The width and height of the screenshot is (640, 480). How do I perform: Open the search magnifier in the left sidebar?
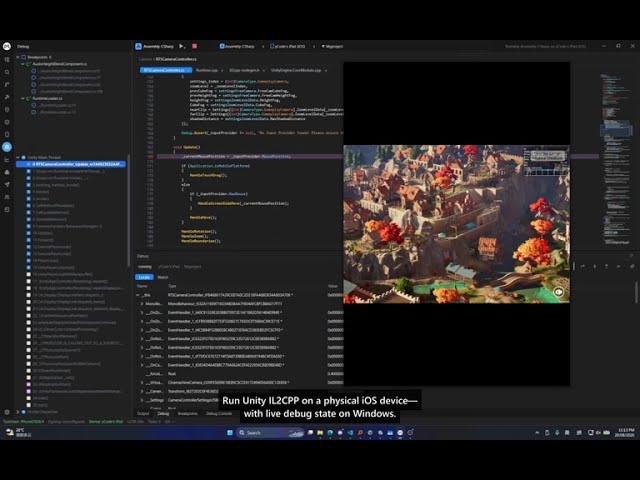(x=7, y=72)
